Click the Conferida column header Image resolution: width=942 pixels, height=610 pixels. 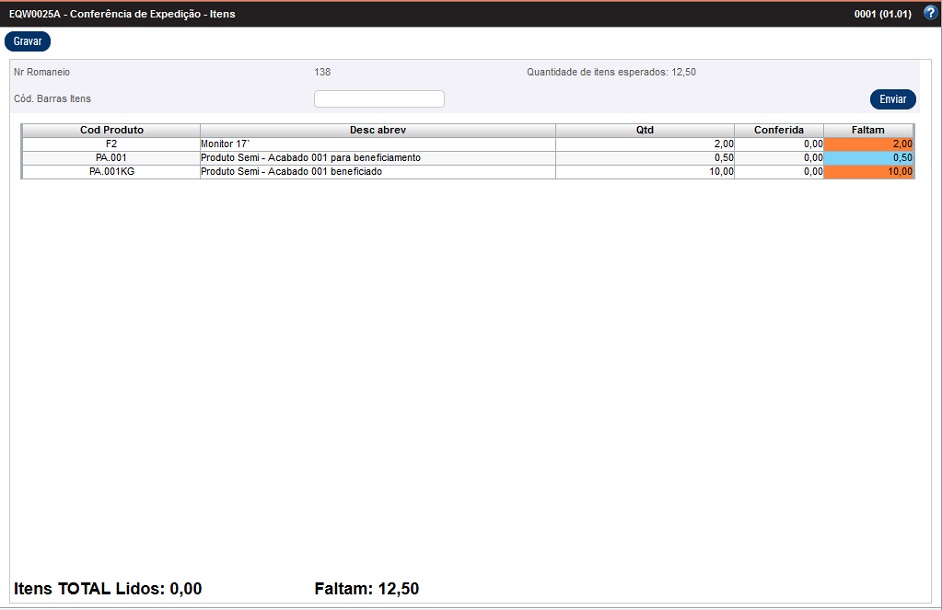(x=778, y=130)
